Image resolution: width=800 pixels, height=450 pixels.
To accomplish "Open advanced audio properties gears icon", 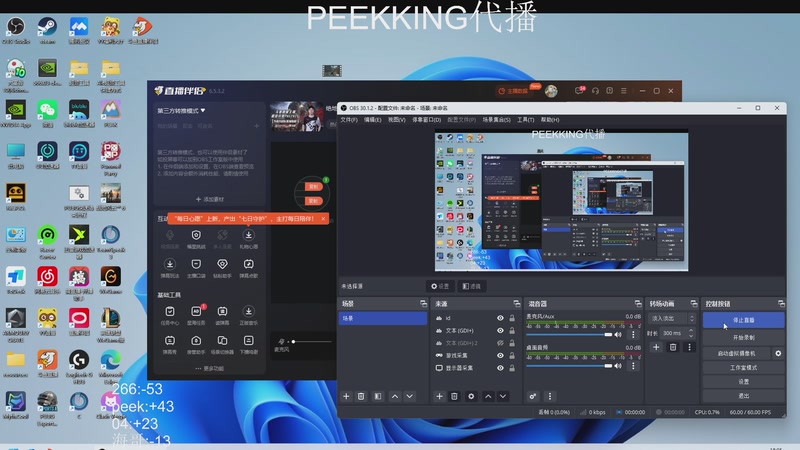I will pyautogui.click(x=533, y=396).
